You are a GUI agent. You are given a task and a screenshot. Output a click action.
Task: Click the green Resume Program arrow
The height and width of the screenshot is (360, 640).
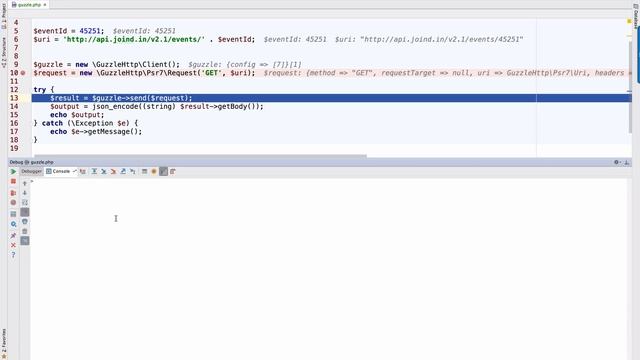point(13,171)
